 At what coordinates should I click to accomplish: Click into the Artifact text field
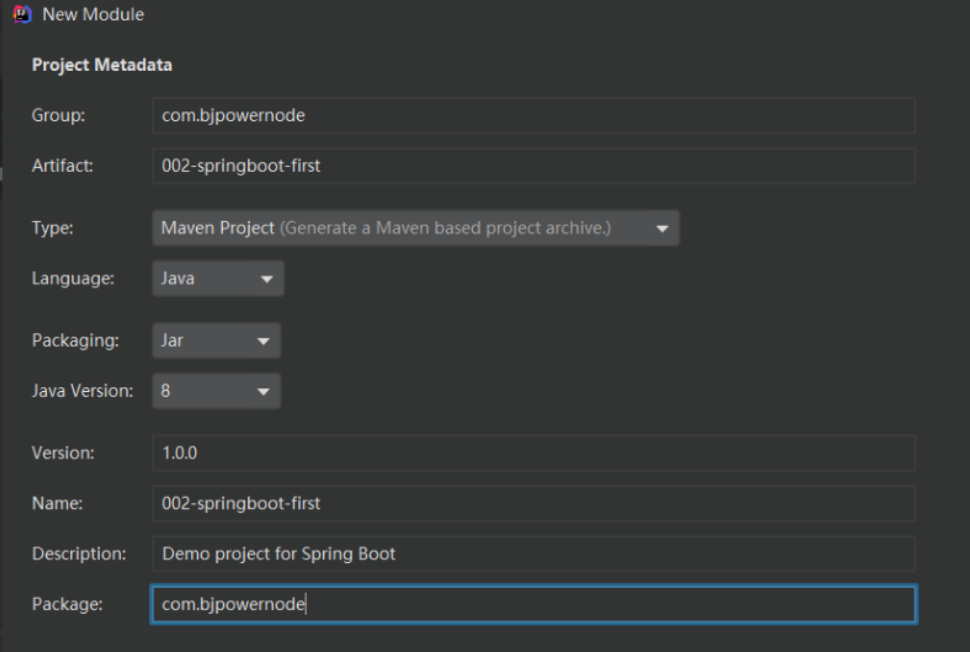click(x=533, y=166)
